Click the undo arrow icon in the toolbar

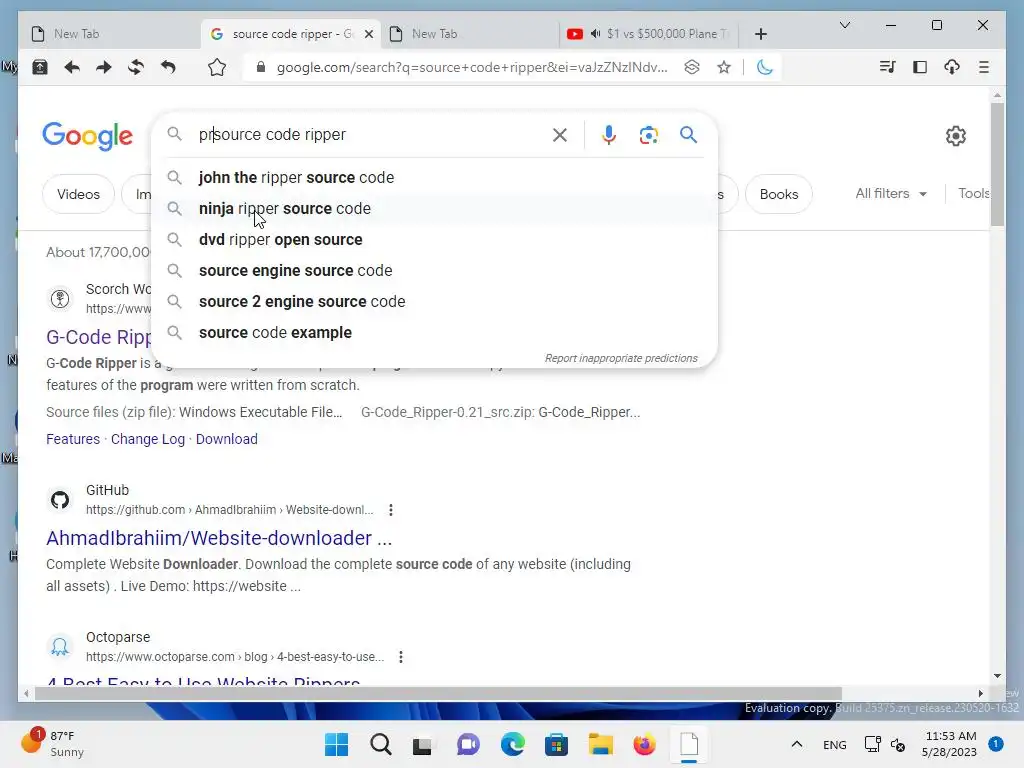pyautogui.click(x=168, y=67)
